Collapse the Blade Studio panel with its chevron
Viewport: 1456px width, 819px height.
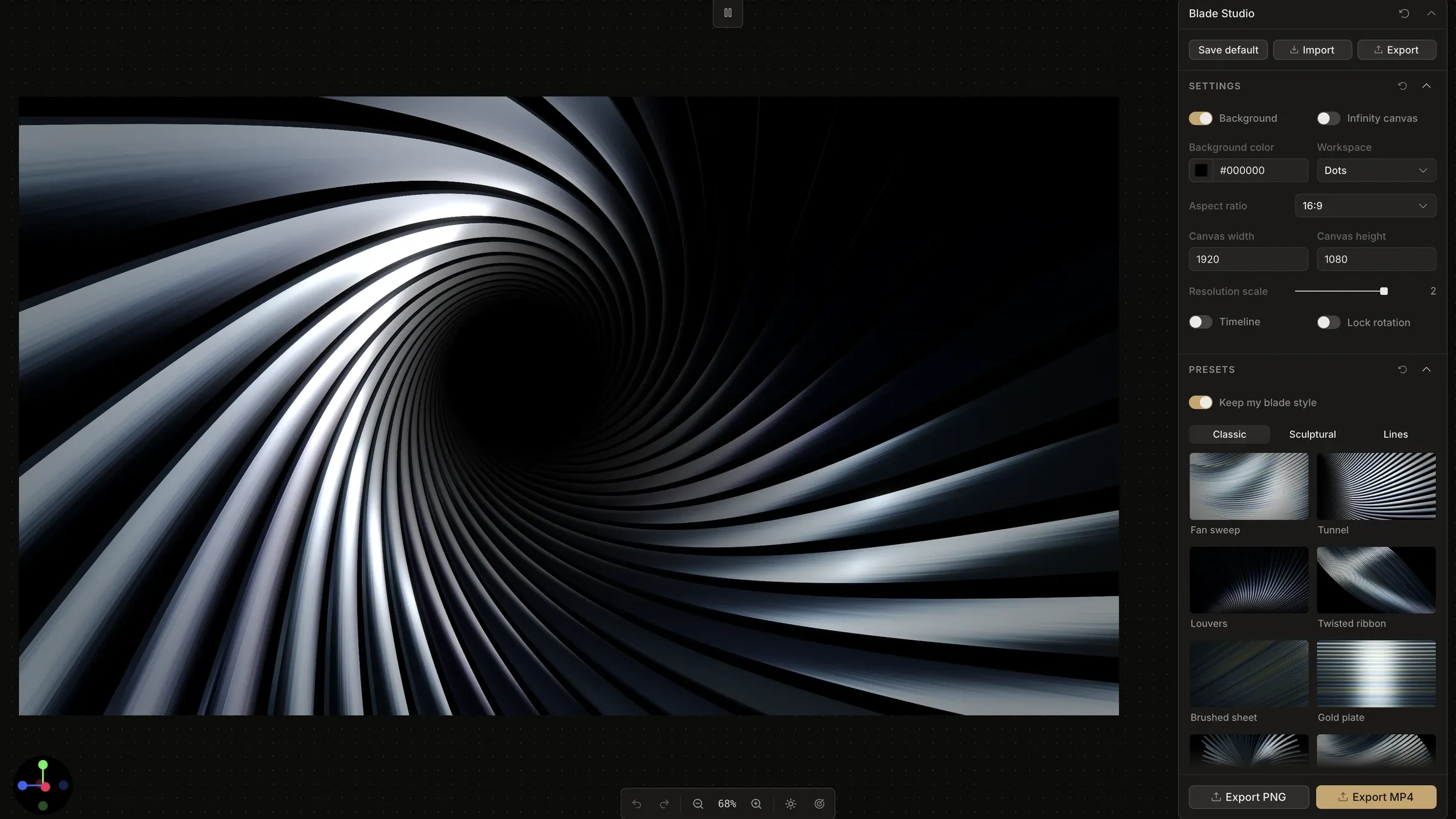click(1431, 13)
